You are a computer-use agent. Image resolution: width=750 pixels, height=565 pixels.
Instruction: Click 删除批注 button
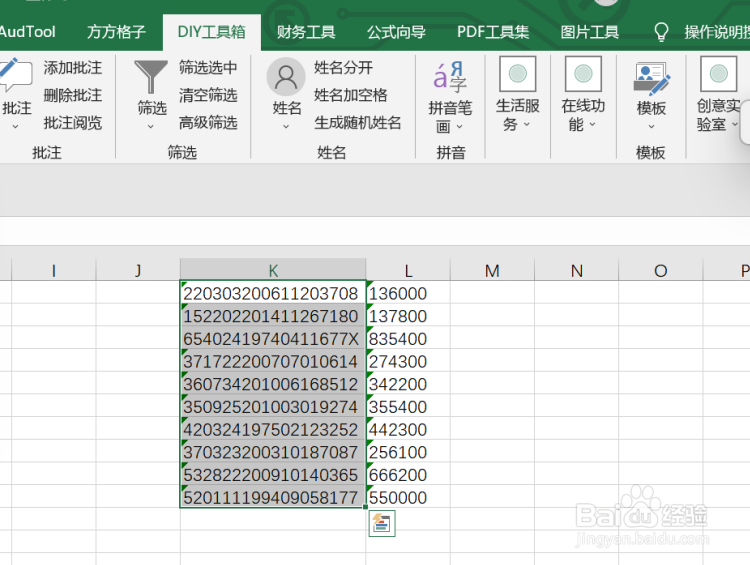pyautogui.click(x=73, y=95)
